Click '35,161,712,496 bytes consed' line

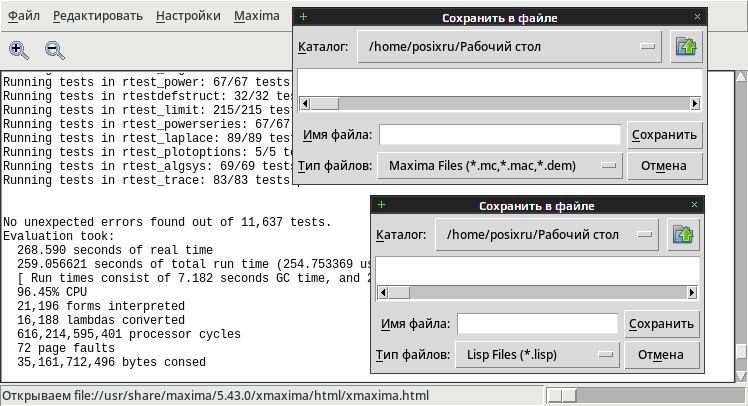coord(111,362)
